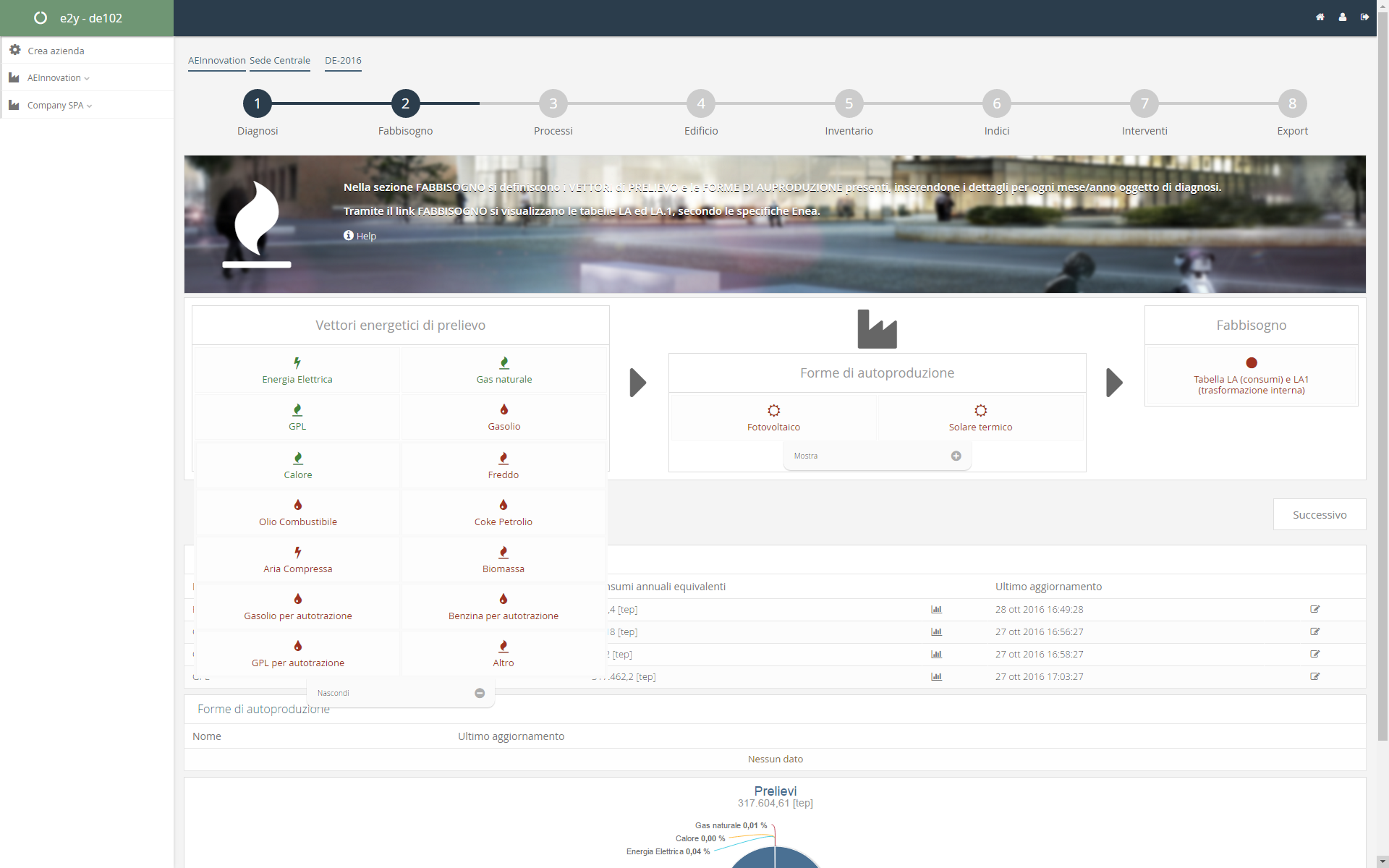Open Solare termico autoproduction form
Image resolution: width=1389 pixels, height=868 pixels.
981,418
